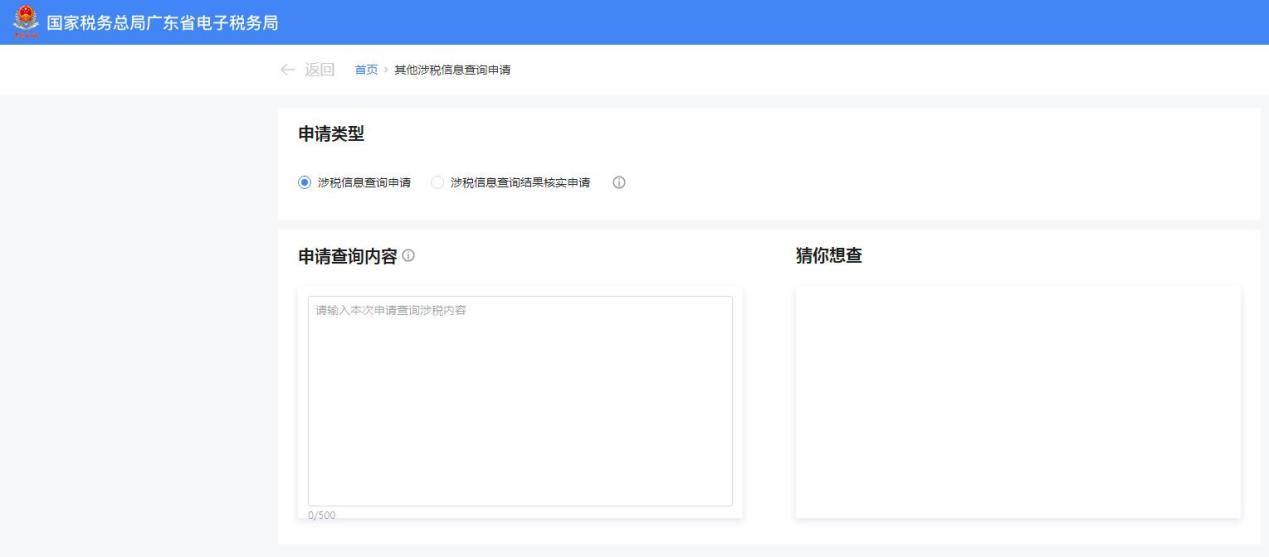The width and height of the screenshot is (1269, 557).
Task: Open the info icon beside the application type options
Action: coord(619,183)
